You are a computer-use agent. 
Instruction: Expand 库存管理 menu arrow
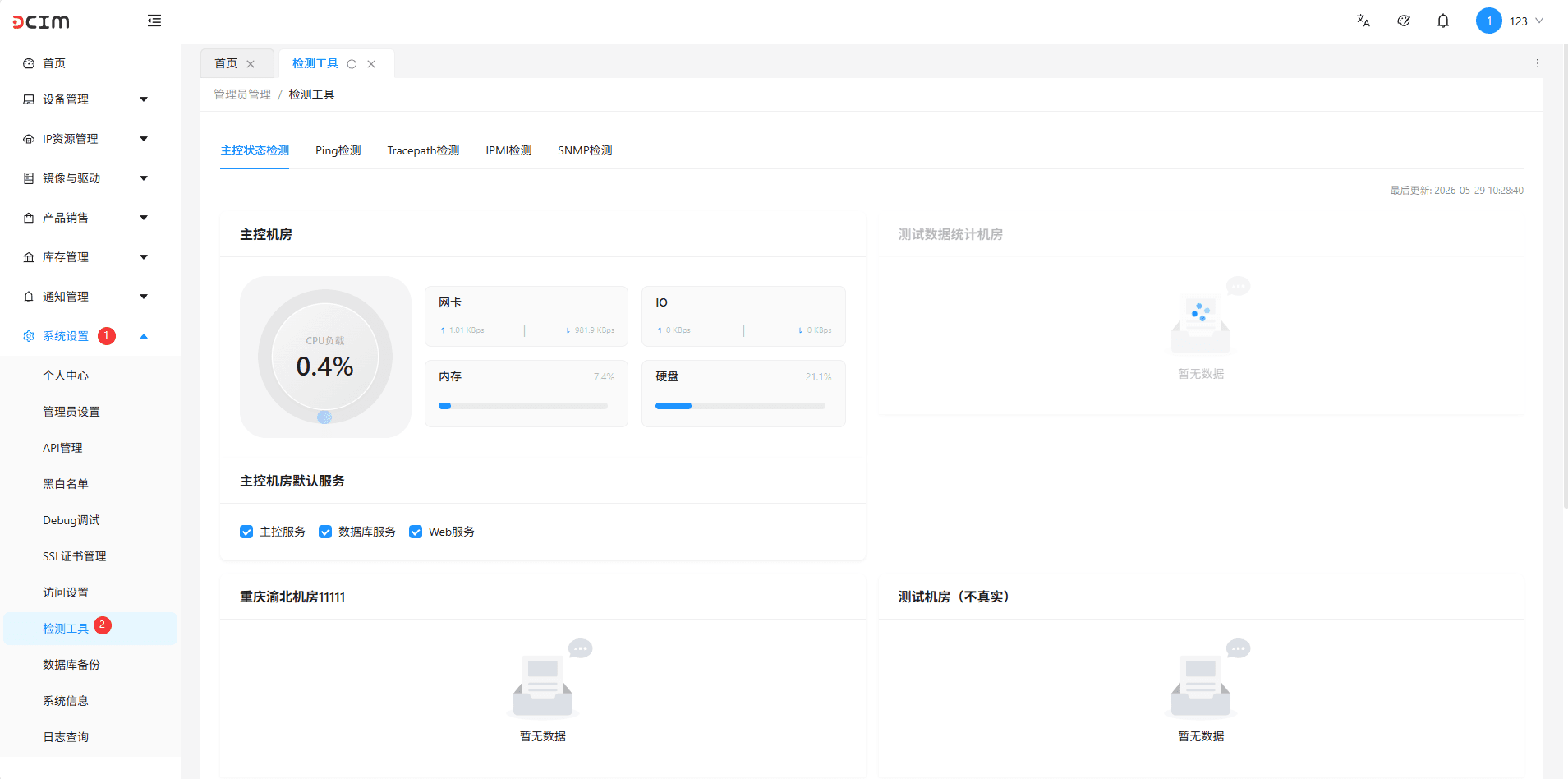(144, 257)
